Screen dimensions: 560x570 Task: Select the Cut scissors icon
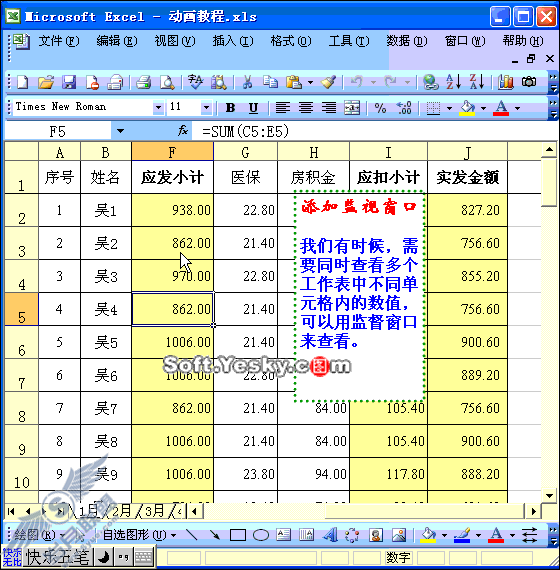247,82
